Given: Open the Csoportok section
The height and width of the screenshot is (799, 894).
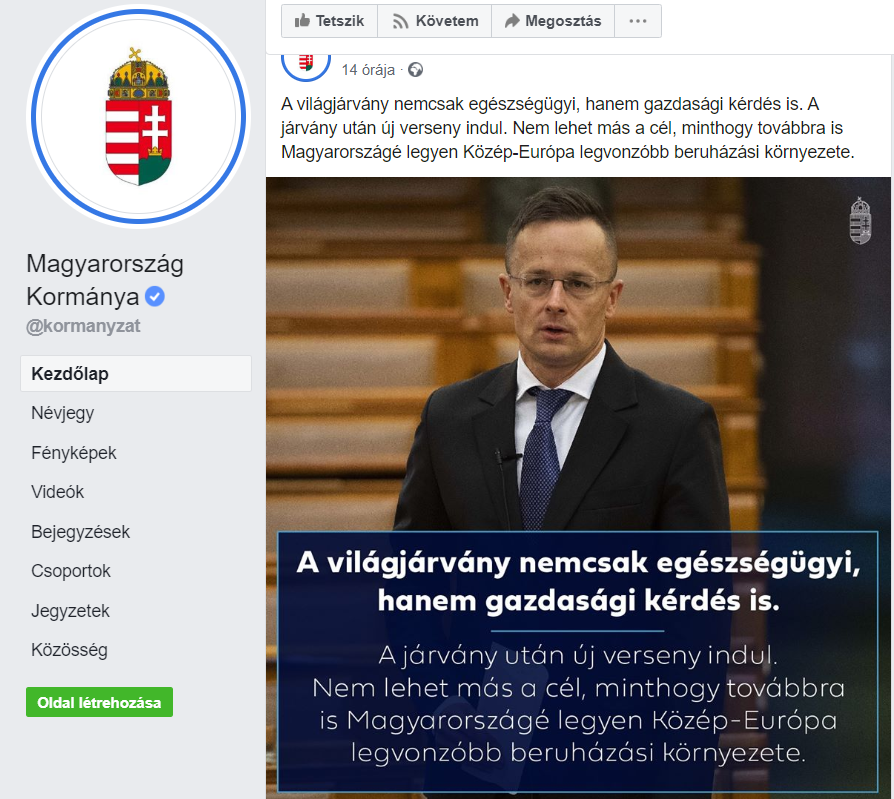Looking at the screenshot, I should [71, 571].
